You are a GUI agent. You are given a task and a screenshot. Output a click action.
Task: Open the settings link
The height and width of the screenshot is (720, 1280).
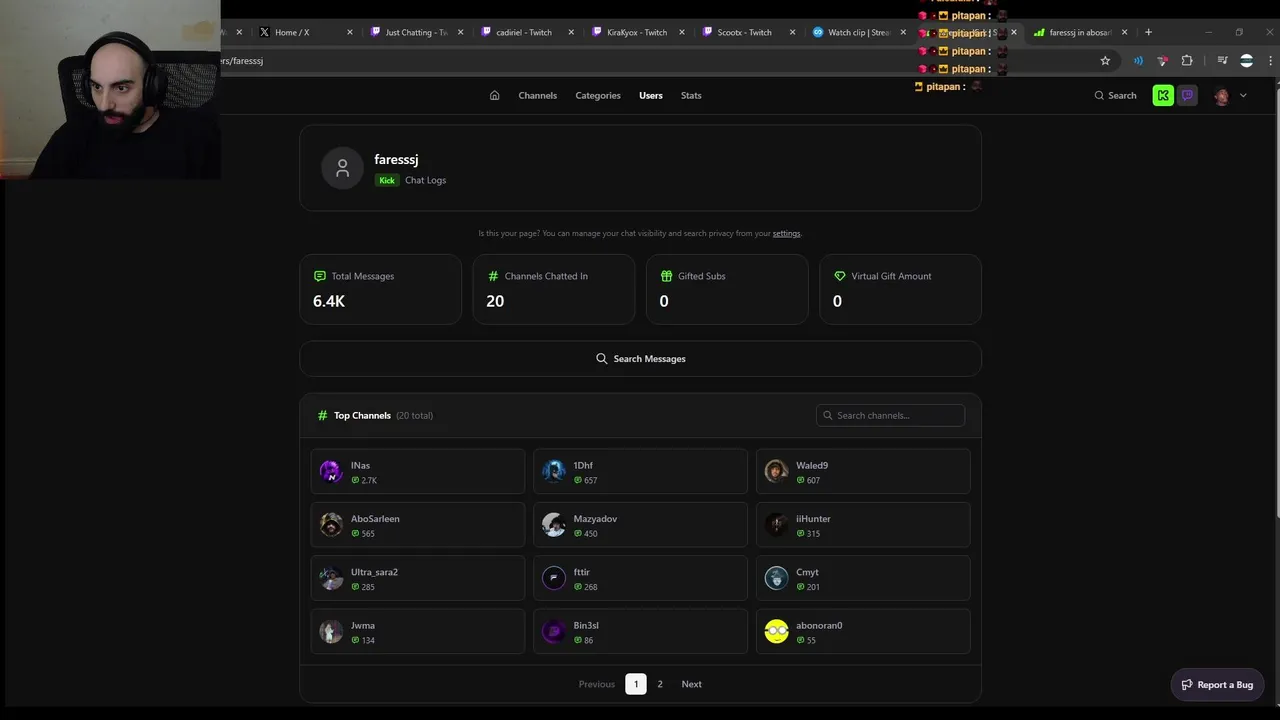point(786,233)
